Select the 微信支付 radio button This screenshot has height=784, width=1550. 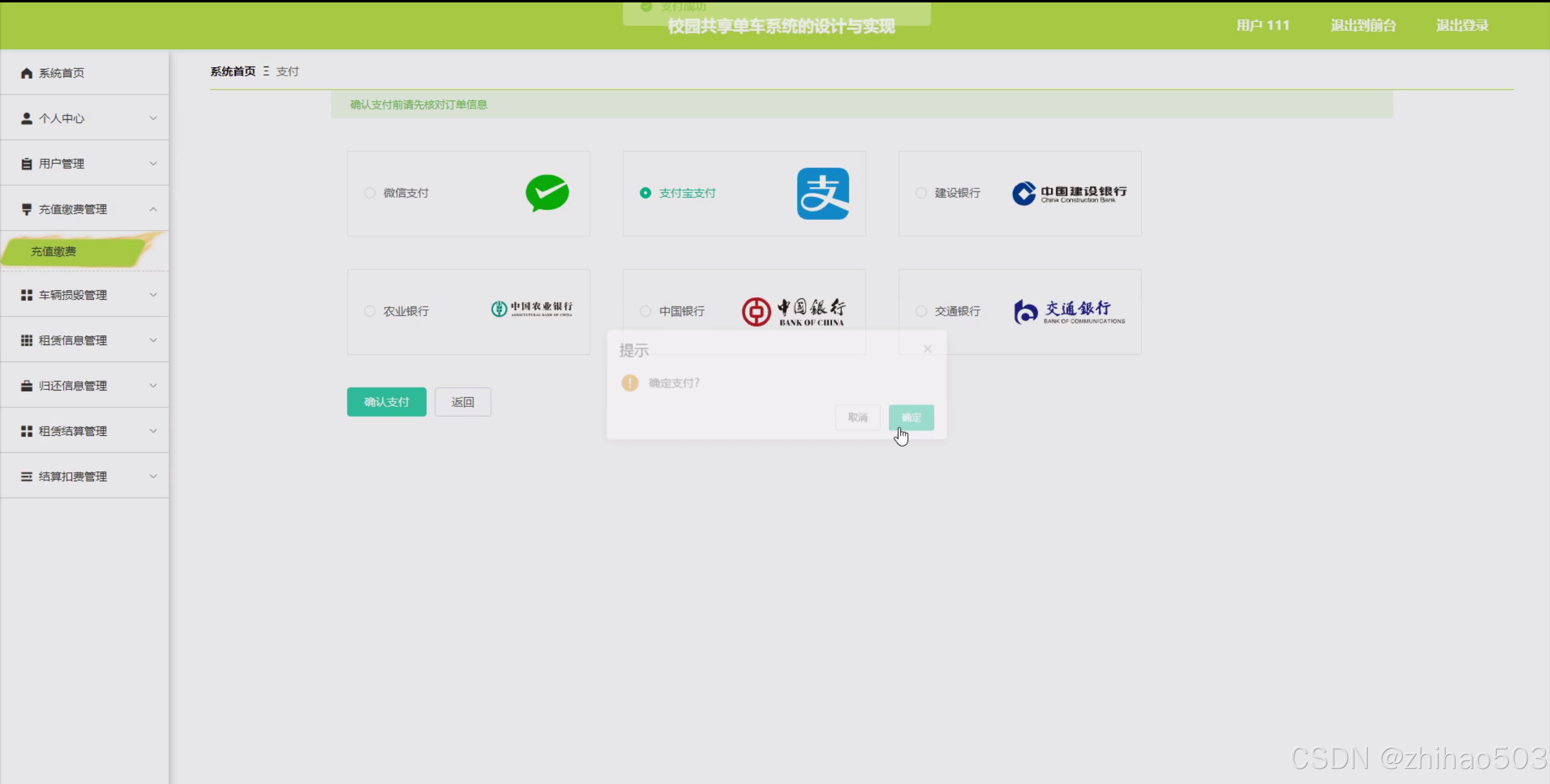(369, 193)
